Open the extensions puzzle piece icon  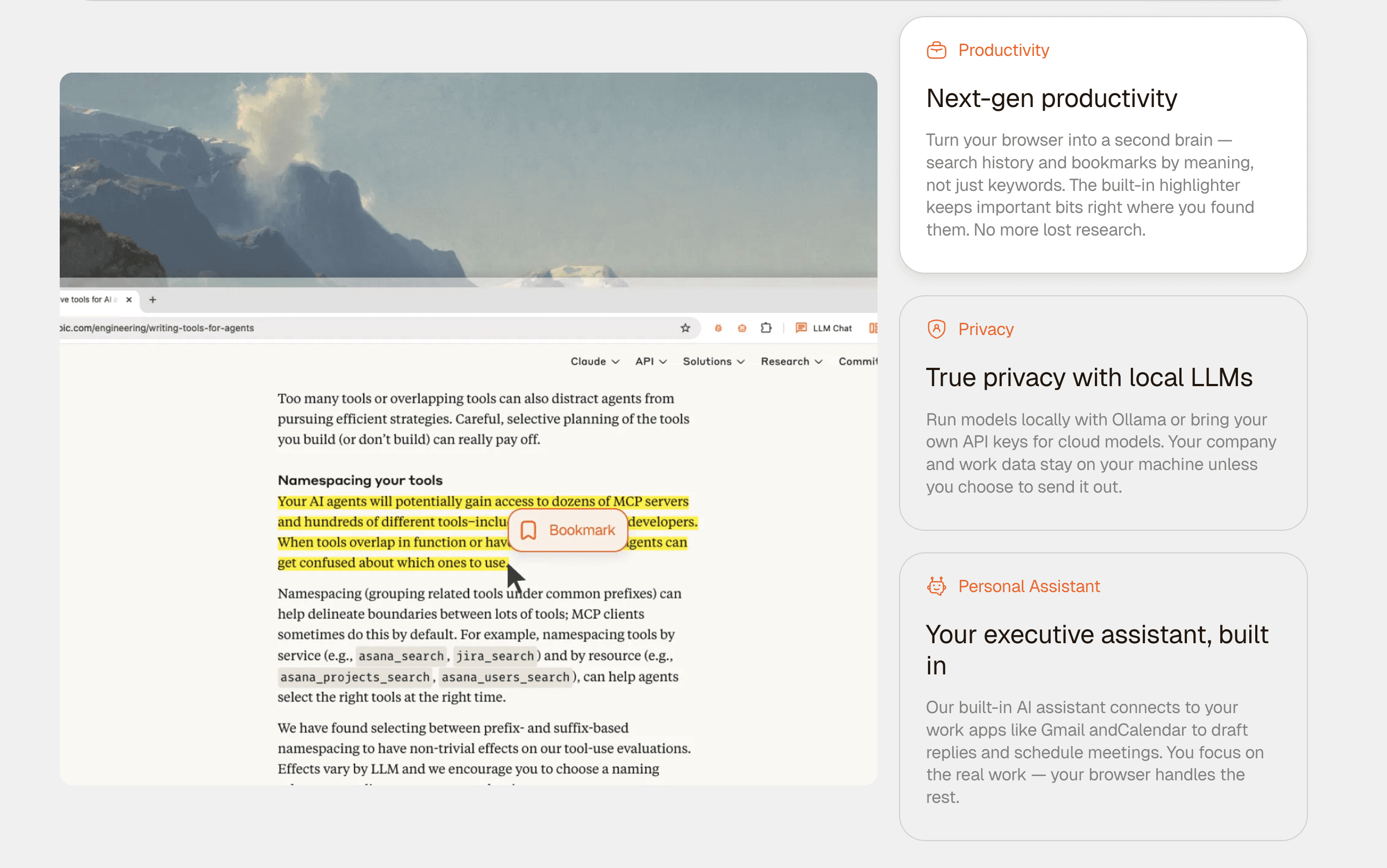[766, 328]
